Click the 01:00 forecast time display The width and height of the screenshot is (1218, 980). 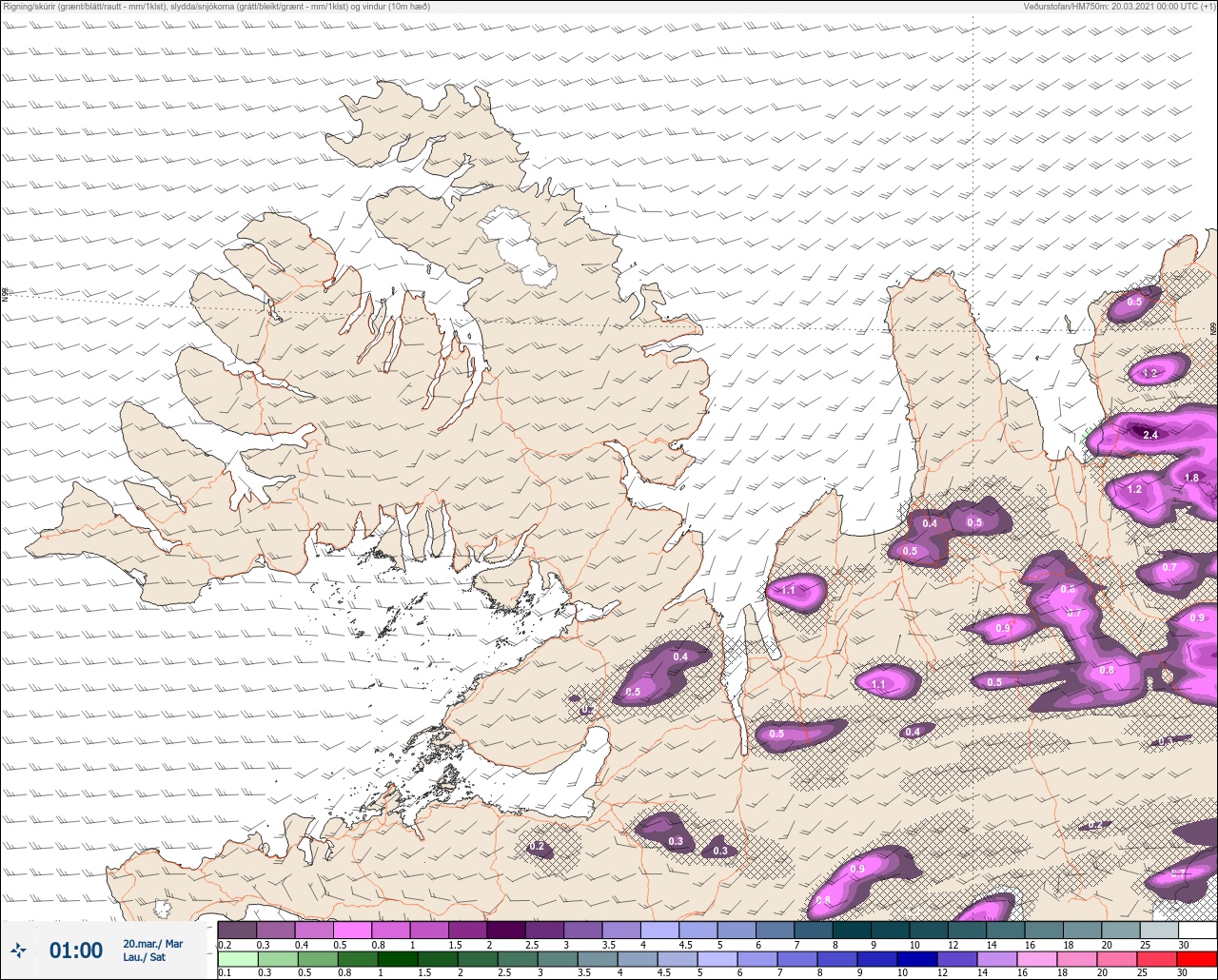(x=76, y=951)
